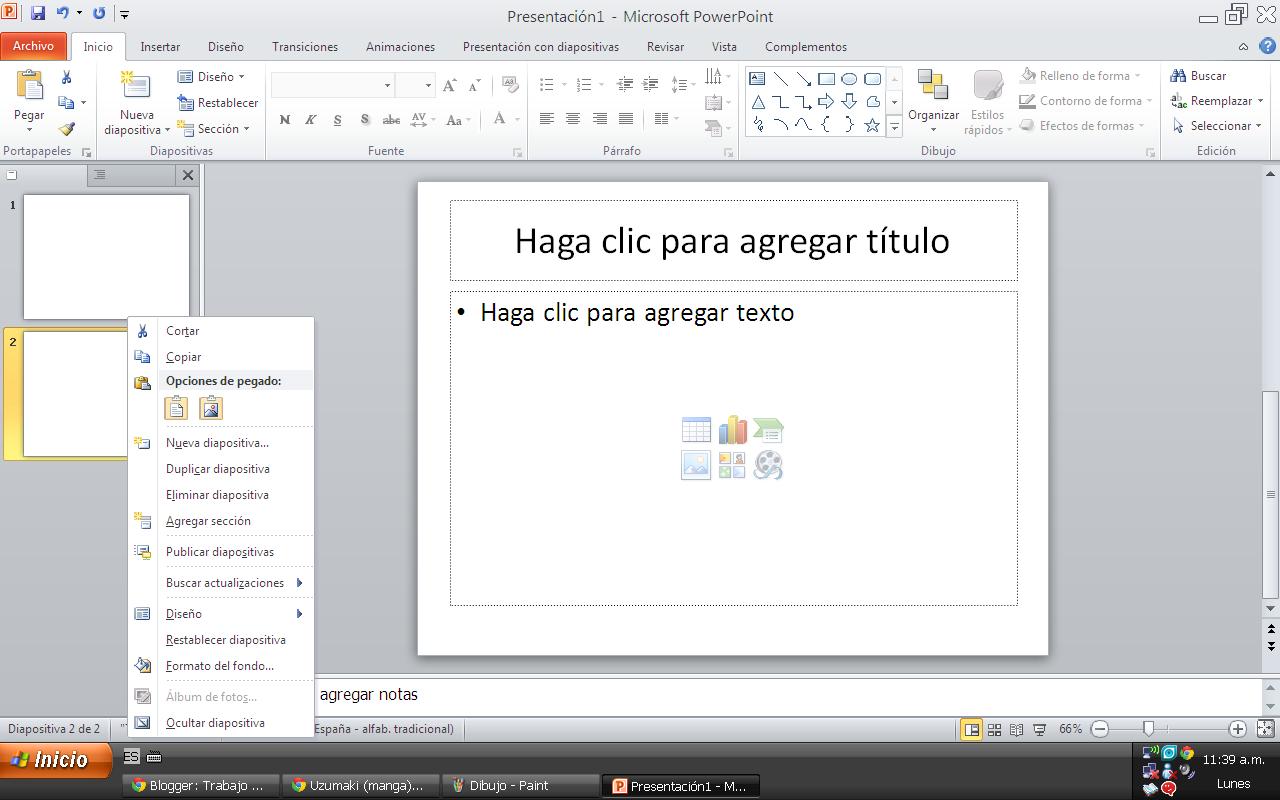Open the Nueva diapositiva dropdown arrow
Screen dimensions: 1280x800
point(167,130)
